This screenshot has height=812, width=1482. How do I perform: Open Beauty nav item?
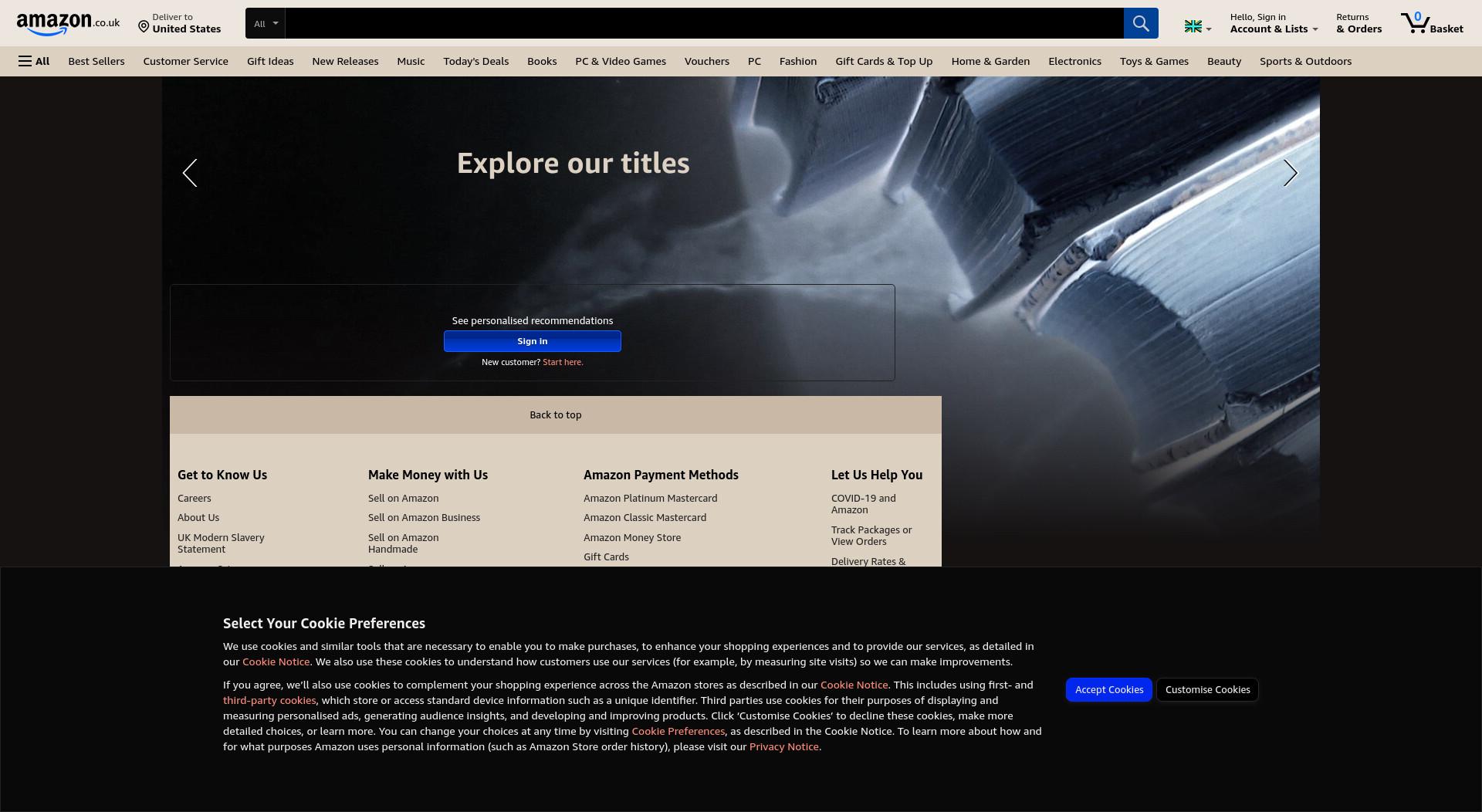[1224, 61]
